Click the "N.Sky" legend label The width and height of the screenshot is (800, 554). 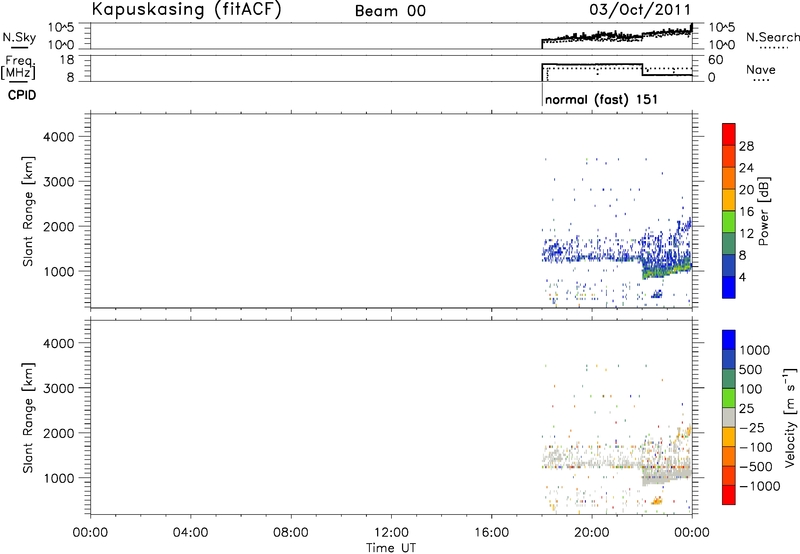(x=19, y=37)
